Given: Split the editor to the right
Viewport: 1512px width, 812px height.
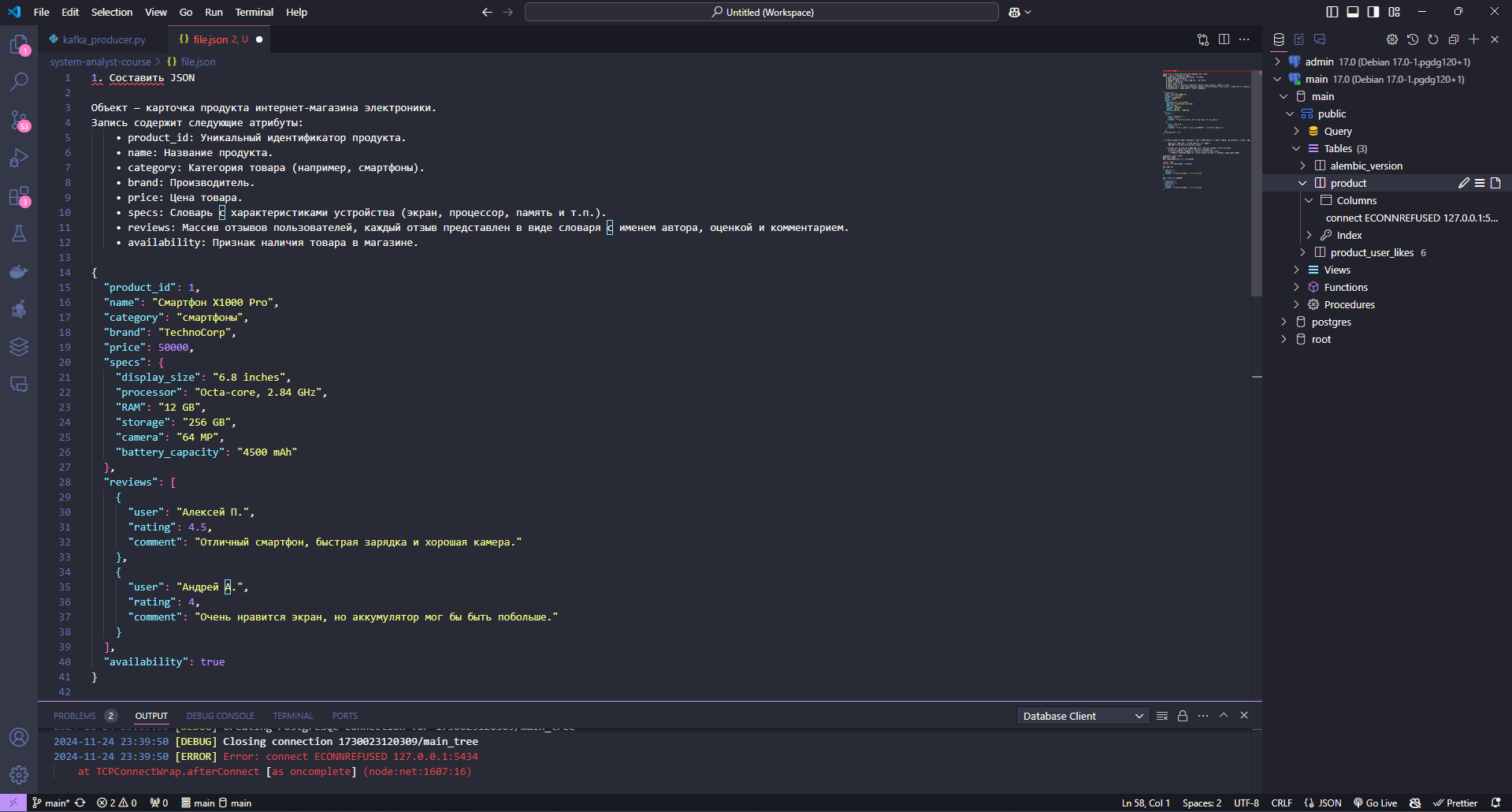Looking at the screenshot, I should (1224, 39).
